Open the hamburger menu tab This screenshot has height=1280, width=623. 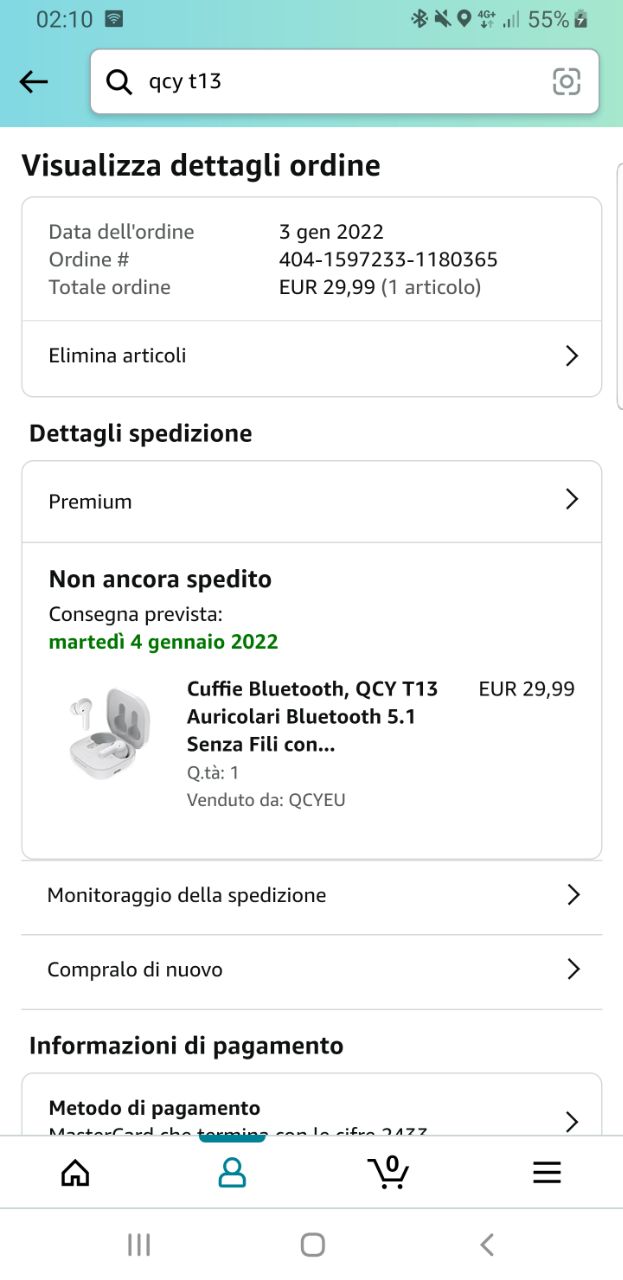click(546, 1172)
